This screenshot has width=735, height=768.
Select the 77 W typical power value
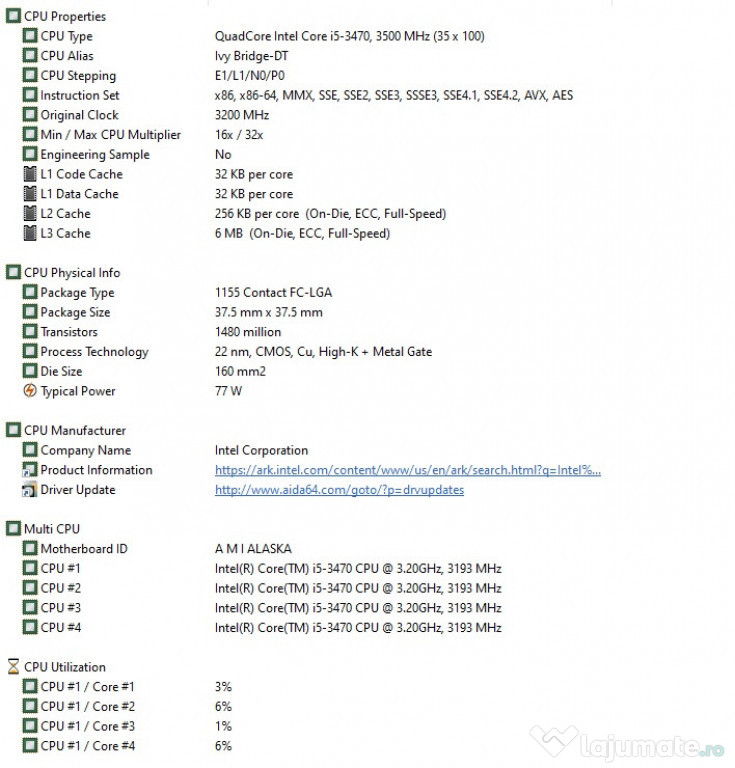point(228,391)
